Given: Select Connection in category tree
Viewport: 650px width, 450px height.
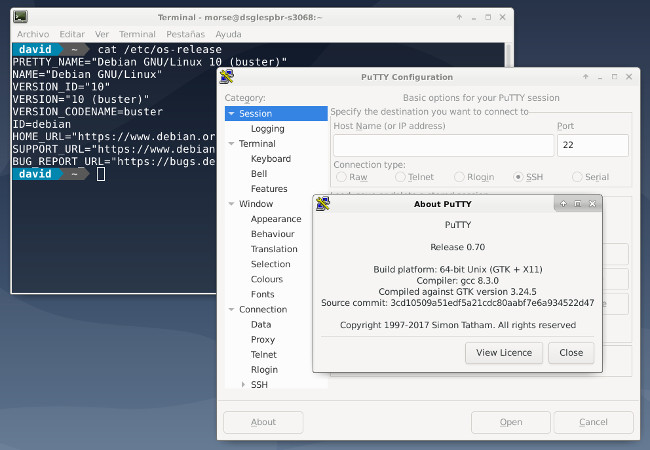Looking at the screenshot, I should click(x=263, y=309).
